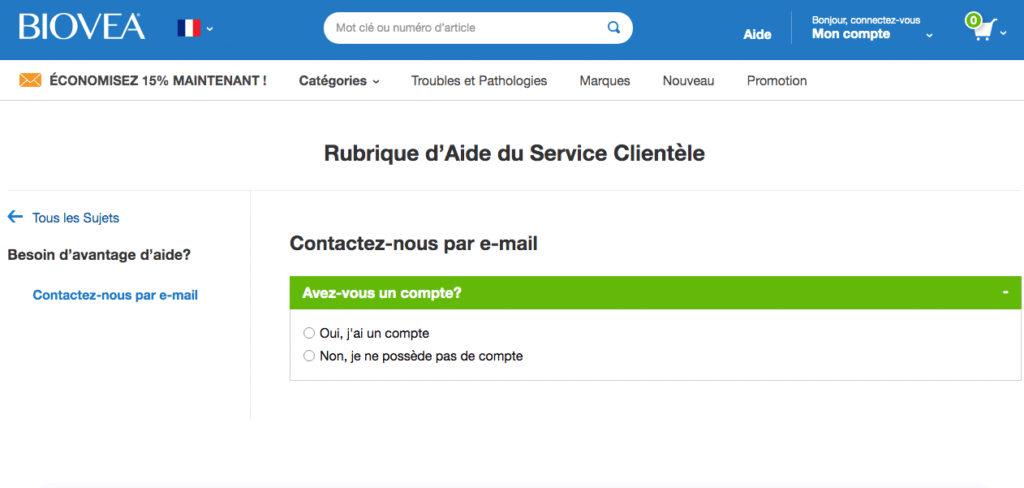Open the shopping cart icon
The width and height of the screenshot is (1024, 488).
click(x=982, y=28)
